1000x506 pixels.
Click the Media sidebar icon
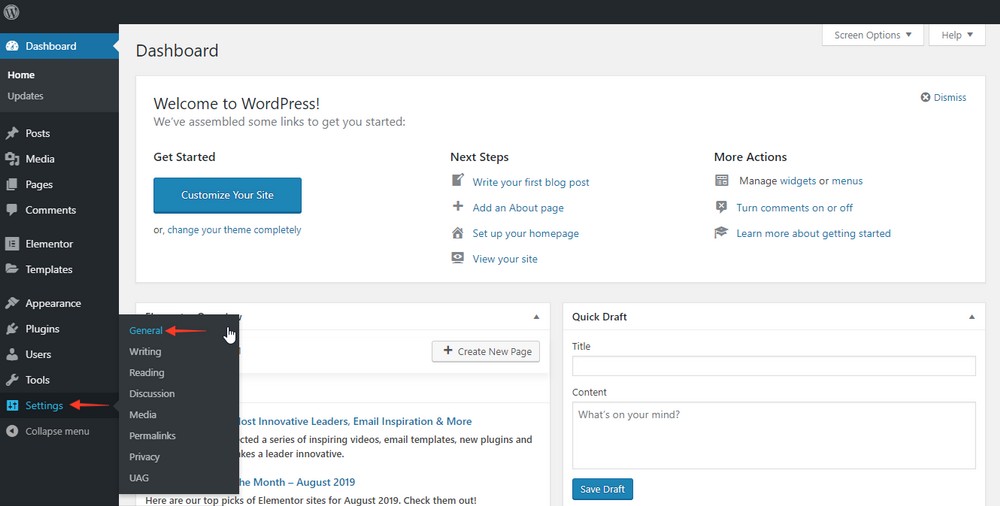click(11, 159)
